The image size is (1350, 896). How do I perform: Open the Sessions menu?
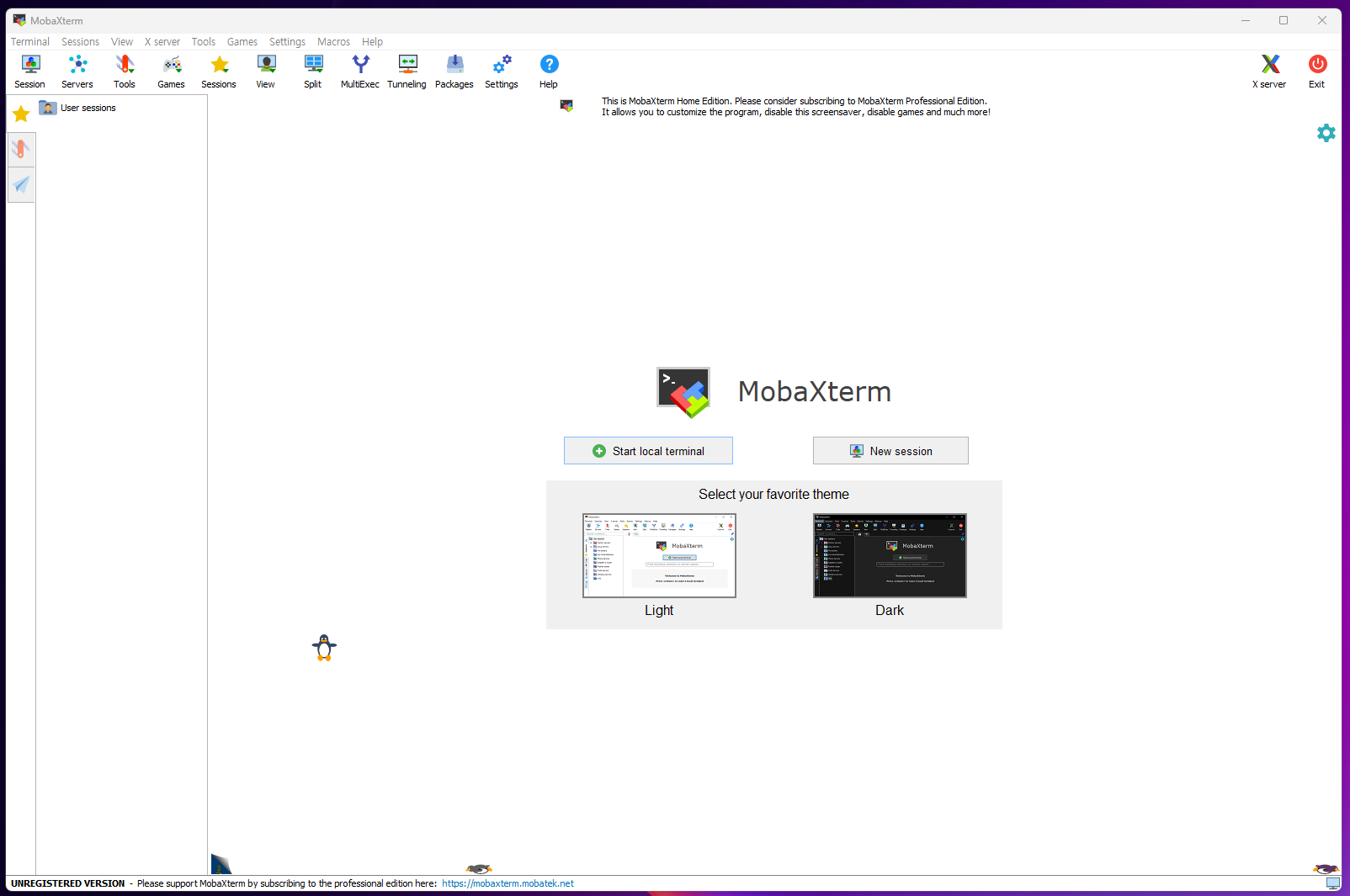pyautogui.click(x=80, y=42)
